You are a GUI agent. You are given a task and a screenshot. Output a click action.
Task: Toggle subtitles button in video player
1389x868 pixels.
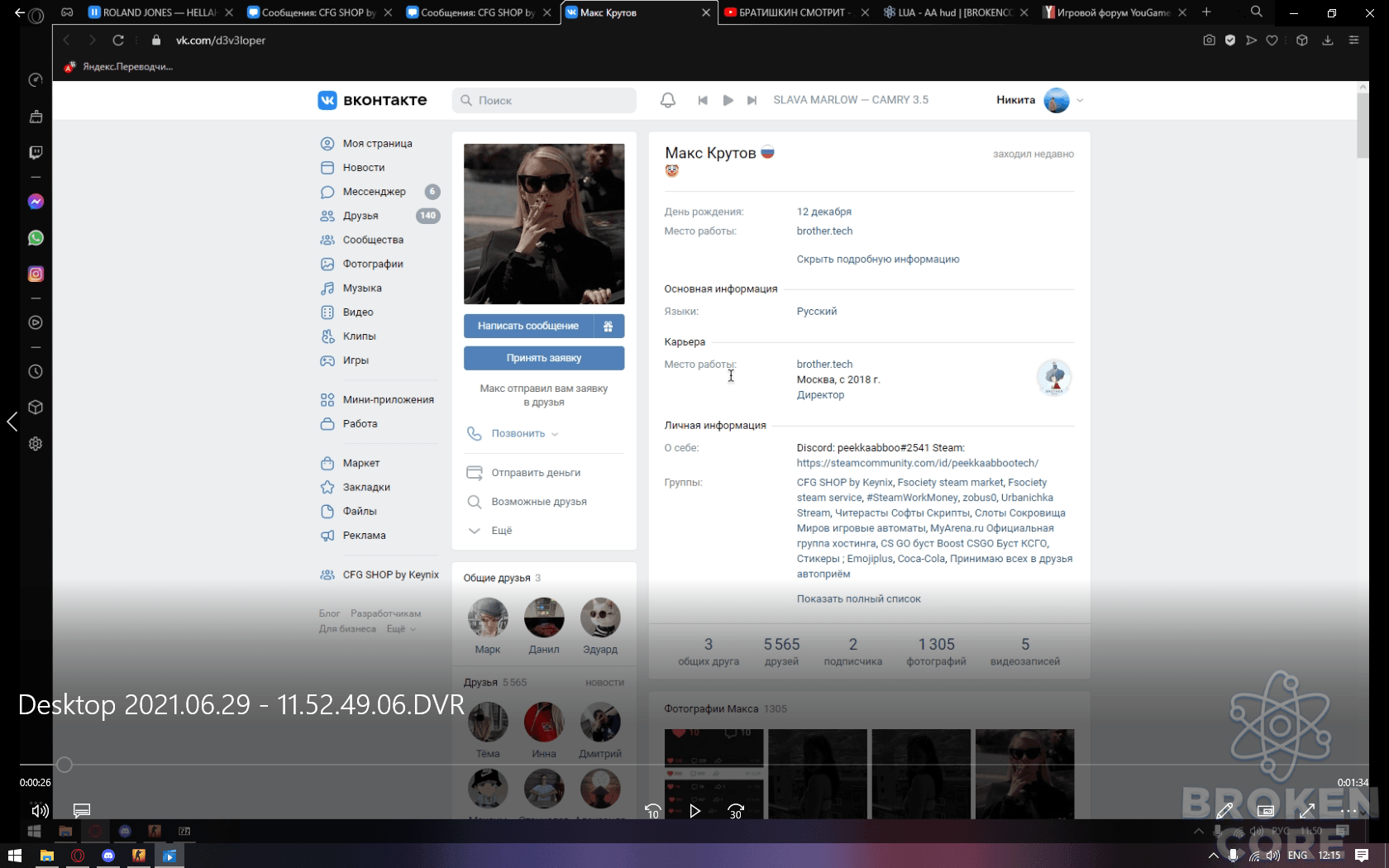[81, 811]
